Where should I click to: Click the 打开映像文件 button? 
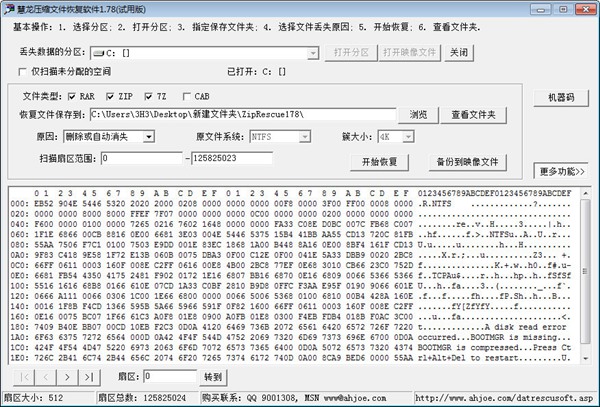[409, 53]
